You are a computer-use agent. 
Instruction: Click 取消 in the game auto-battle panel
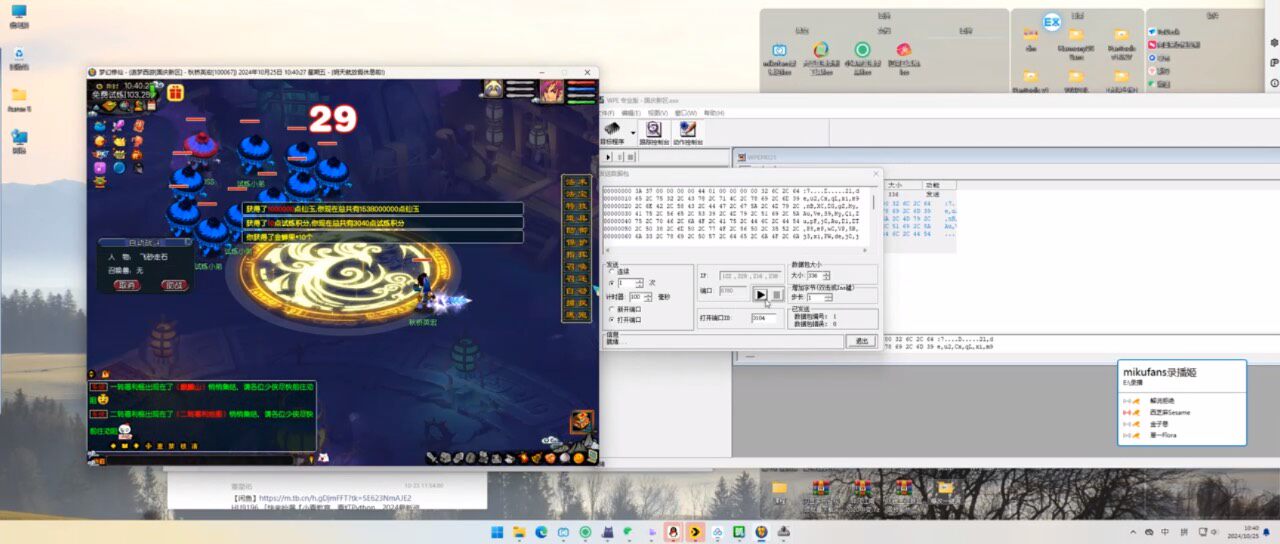(x=127, y=285)
